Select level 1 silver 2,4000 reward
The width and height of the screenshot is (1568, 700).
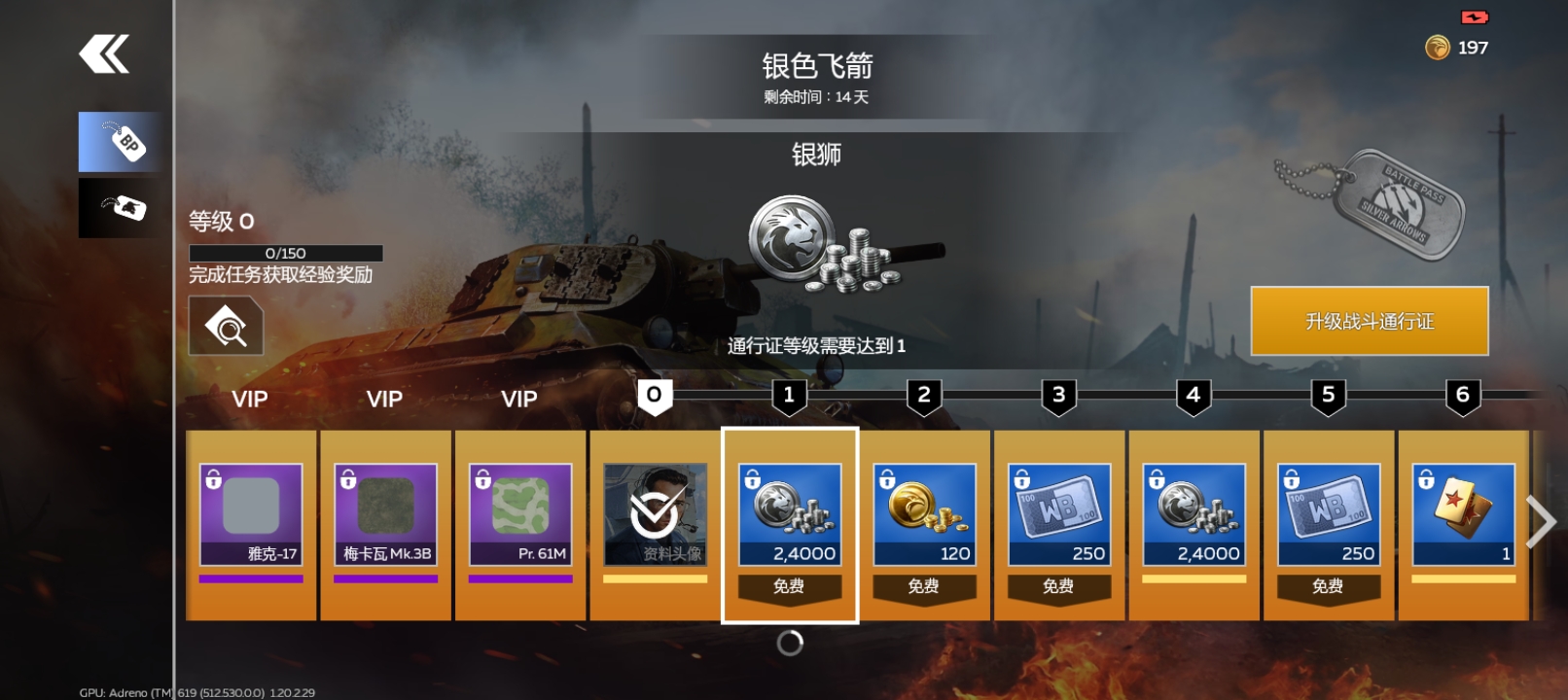pos(790,525)
